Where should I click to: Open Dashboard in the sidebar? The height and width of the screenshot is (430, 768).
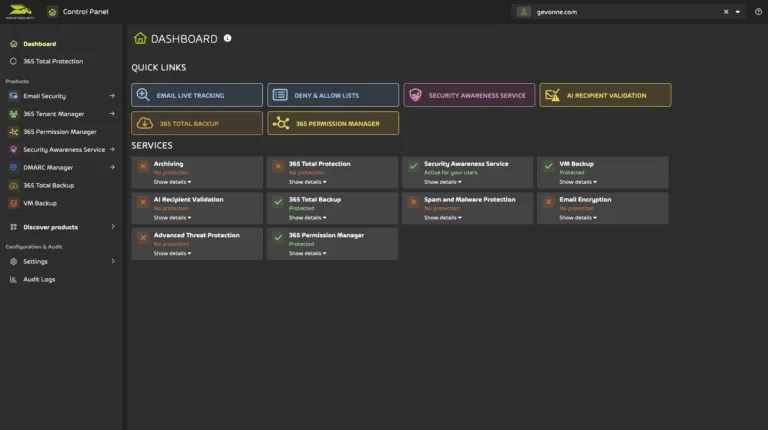[x=40, y=44]
